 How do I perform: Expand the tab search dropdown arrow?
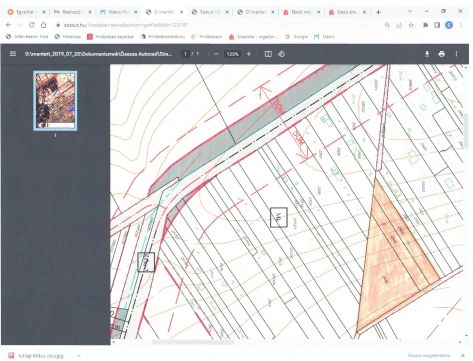tap(410, 11)
